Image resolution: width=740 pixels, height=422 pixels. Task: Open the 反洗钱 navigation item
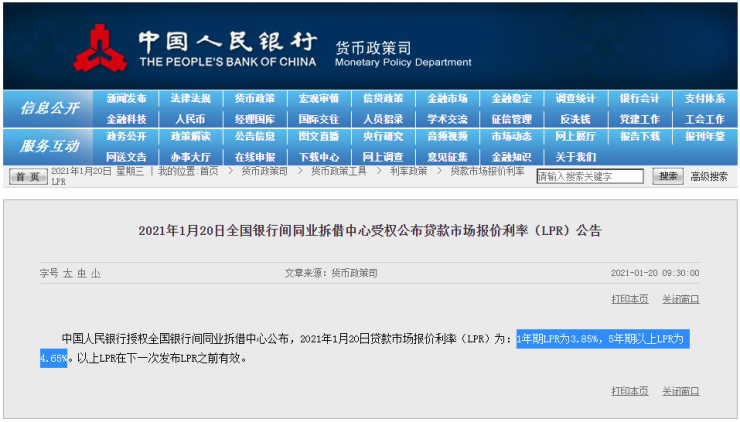coord(575,119)
